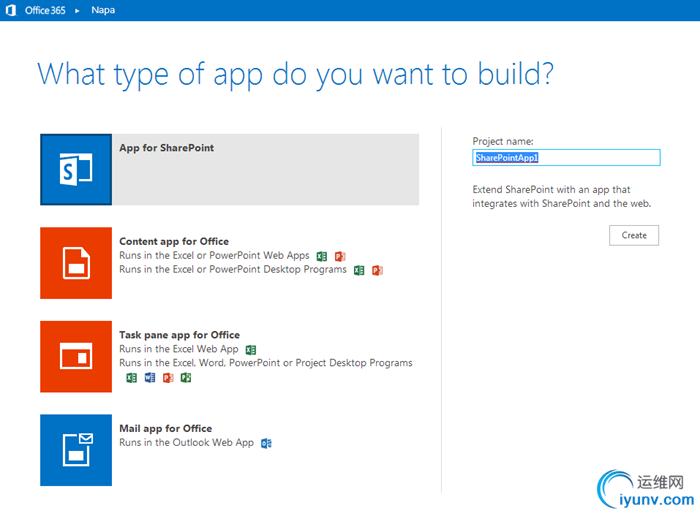Viewport: 700px width, 516px height.
Task: Click text 'Runs in the Excel or PowerPoint Web Apps'
Action: pos(214,255)
